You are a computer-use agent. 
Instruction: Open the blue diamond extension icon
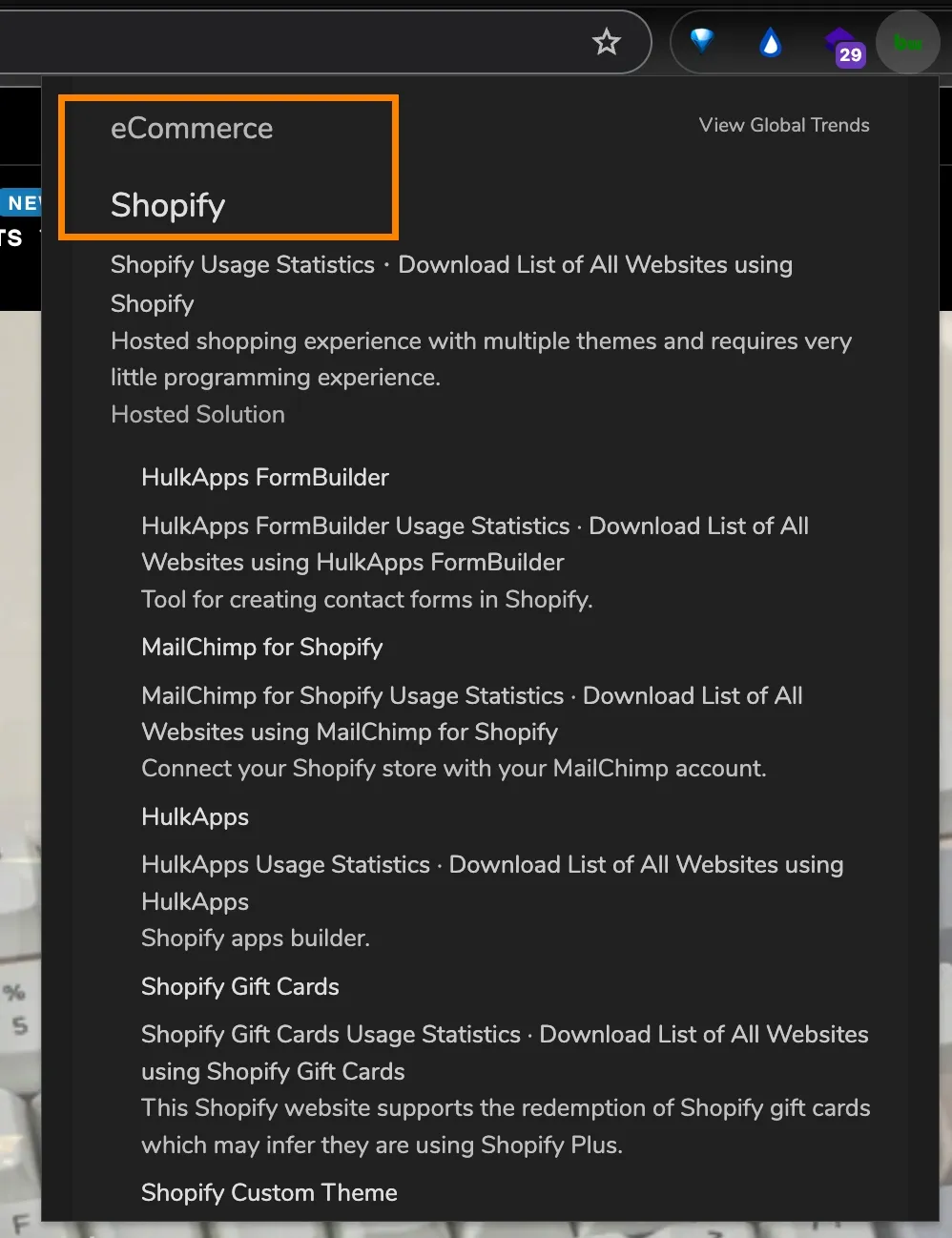click(702, 42)
